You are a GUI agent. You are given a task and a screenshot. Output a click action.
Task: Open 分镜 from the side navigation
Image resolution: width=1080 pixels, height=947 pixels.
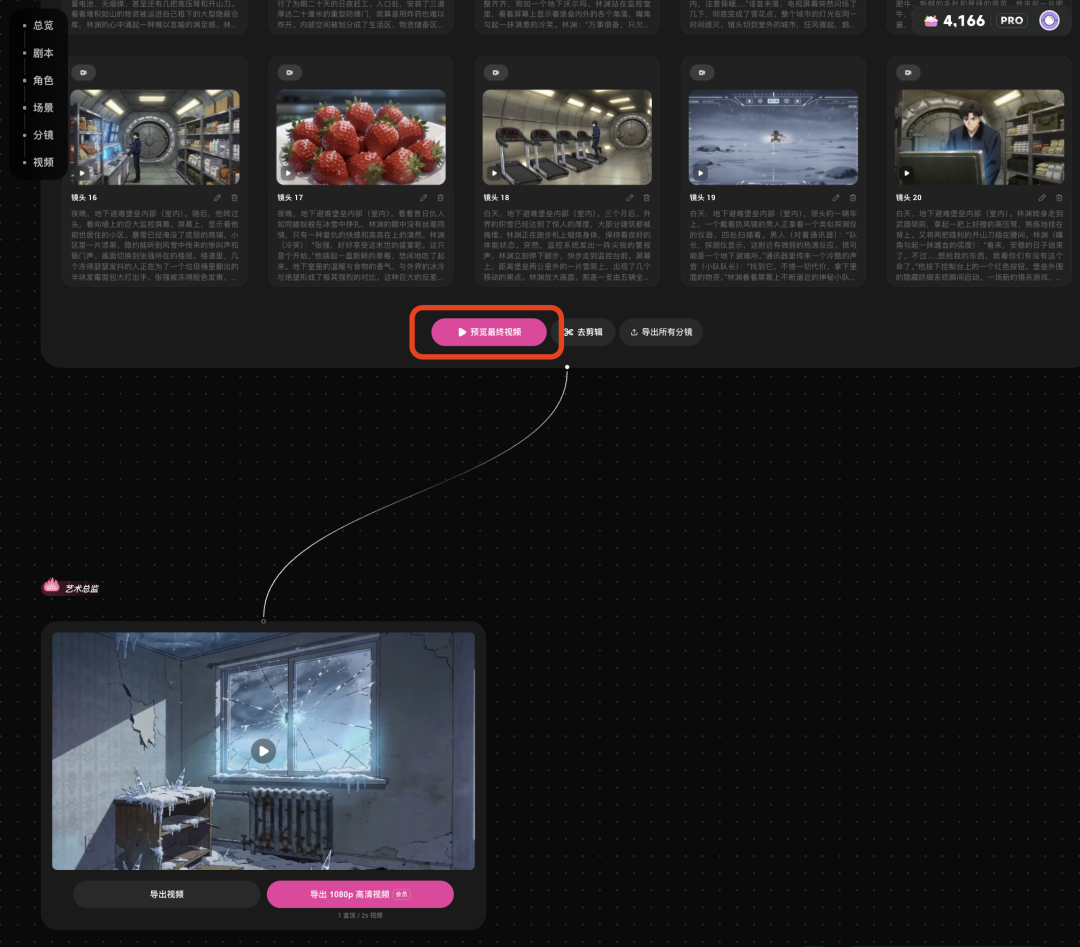pyautogui.click(x=43, y=135)
